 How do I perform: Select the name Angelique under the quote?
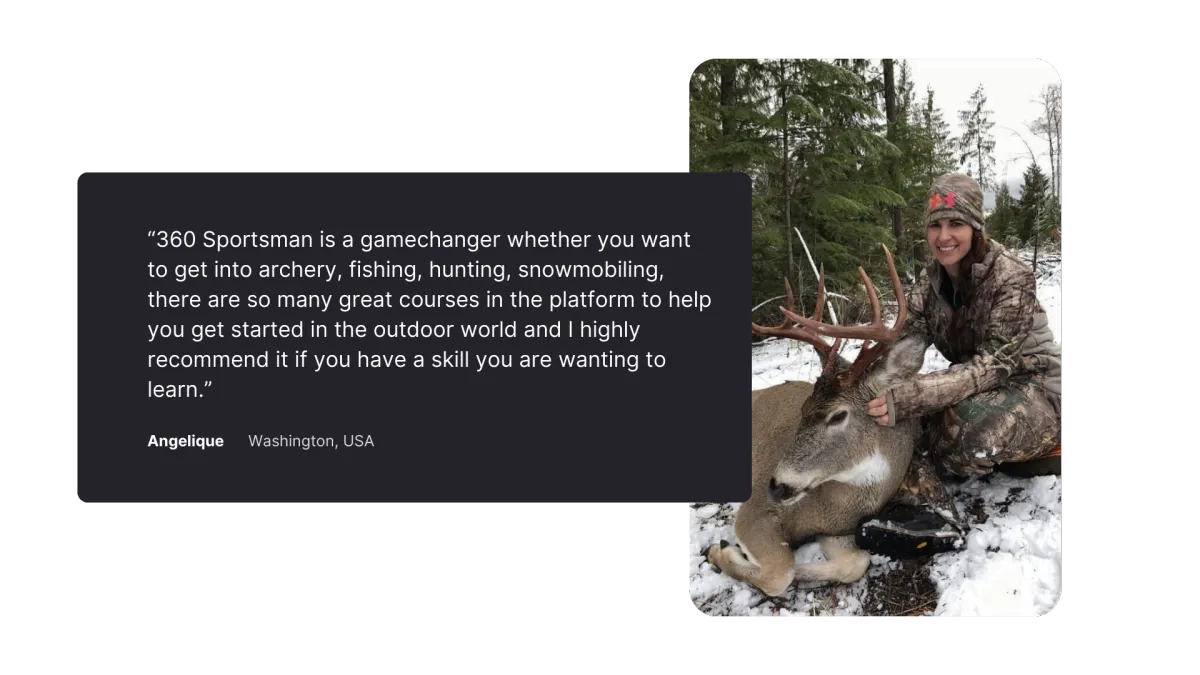tap(186, 441)
